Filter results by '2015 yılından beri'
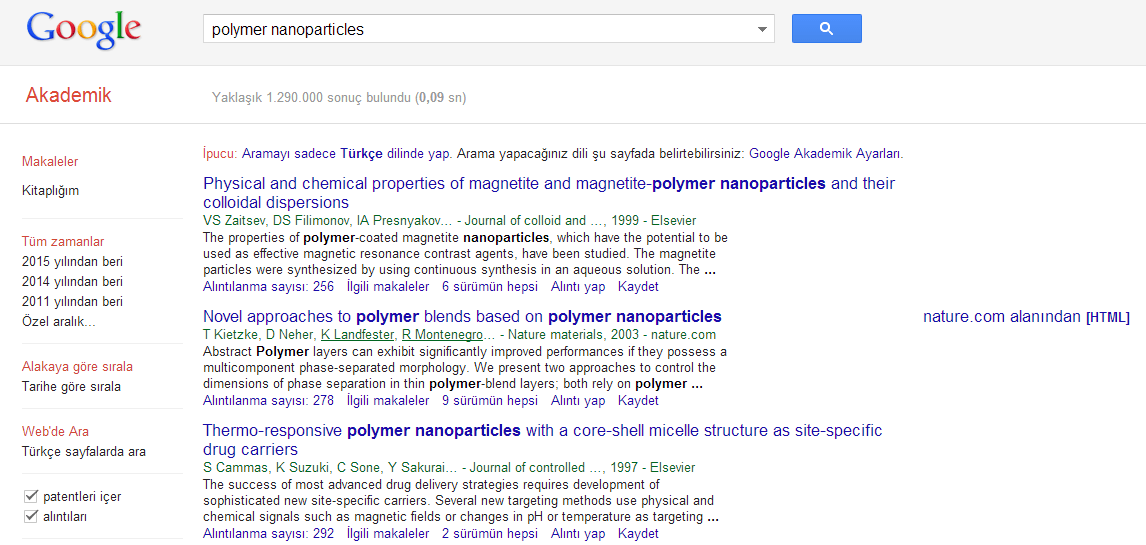The width and height of the screenshot is (1146, 545). (72, 261)
